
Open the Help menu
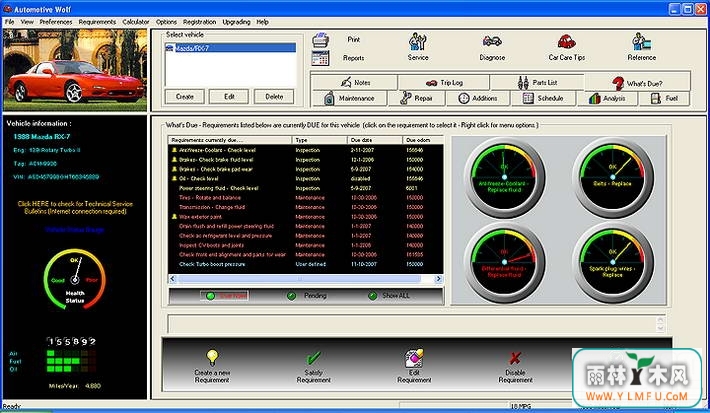[x=263, y=22]
